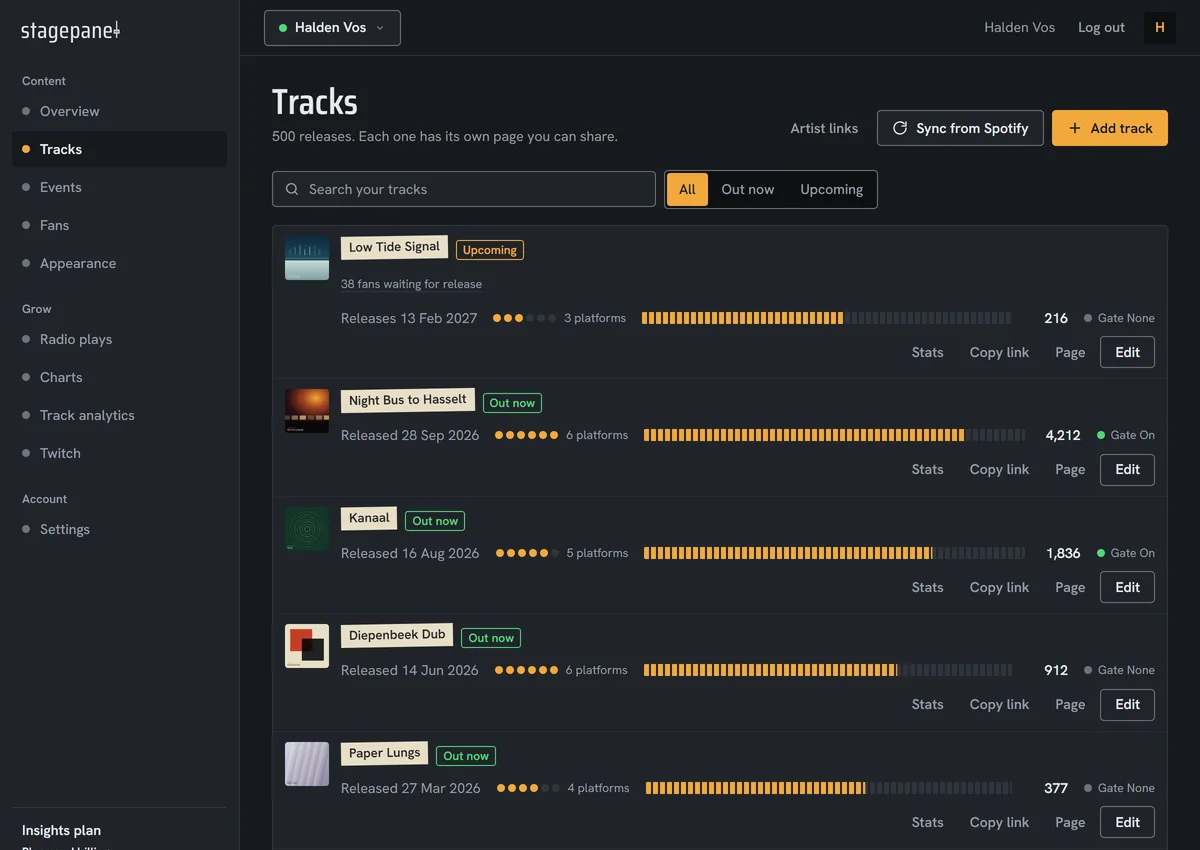The height and width of the screenshot is (850, 1200).
Task: Open the H user avatar
Action: coord(1160,27)
